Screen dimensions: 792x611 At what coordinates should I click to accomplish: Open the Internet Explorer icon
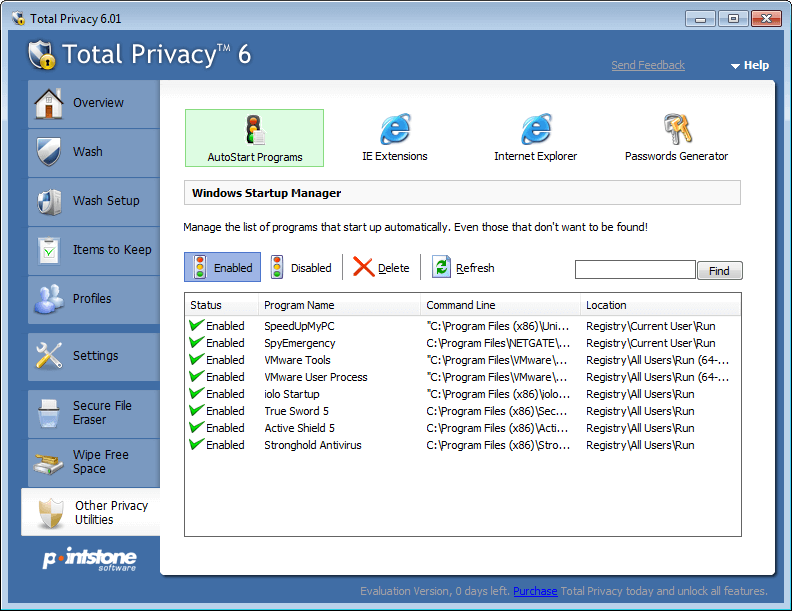[536, 129]
